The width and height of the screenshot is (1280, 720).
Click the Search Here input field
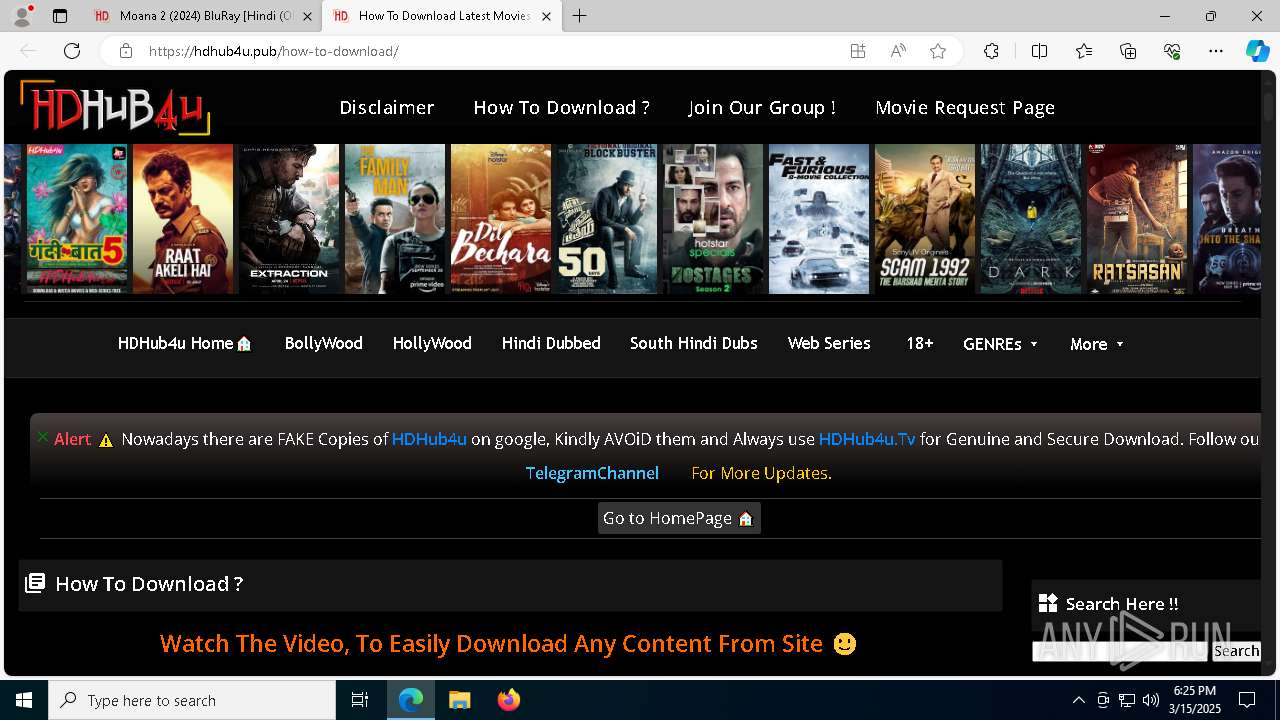1120,651
